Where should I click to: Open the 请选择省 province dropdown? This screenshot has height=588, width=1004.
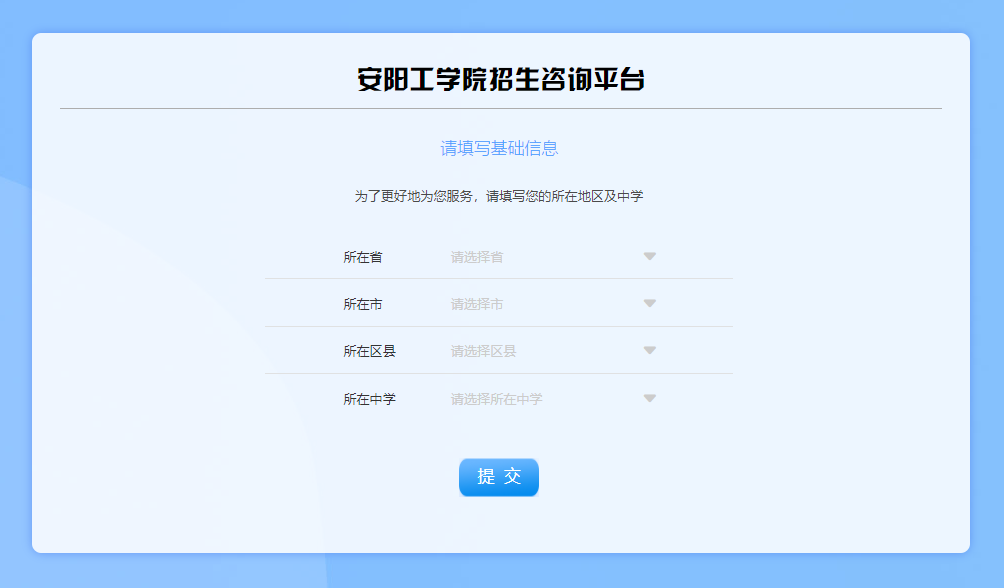tap(553, 257)
